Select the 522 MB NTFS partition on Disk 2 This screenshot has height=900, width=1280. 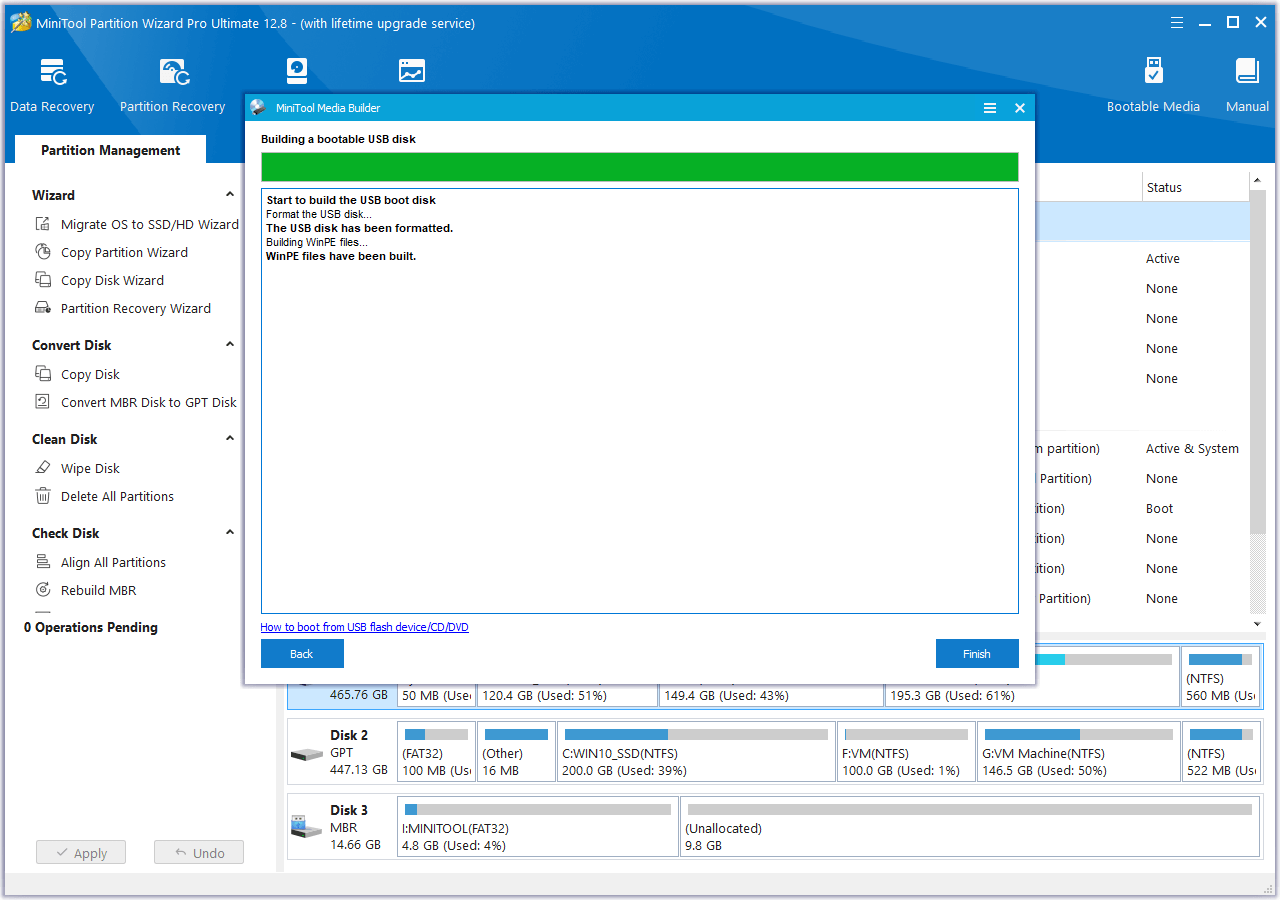(x=1221, y=752)
